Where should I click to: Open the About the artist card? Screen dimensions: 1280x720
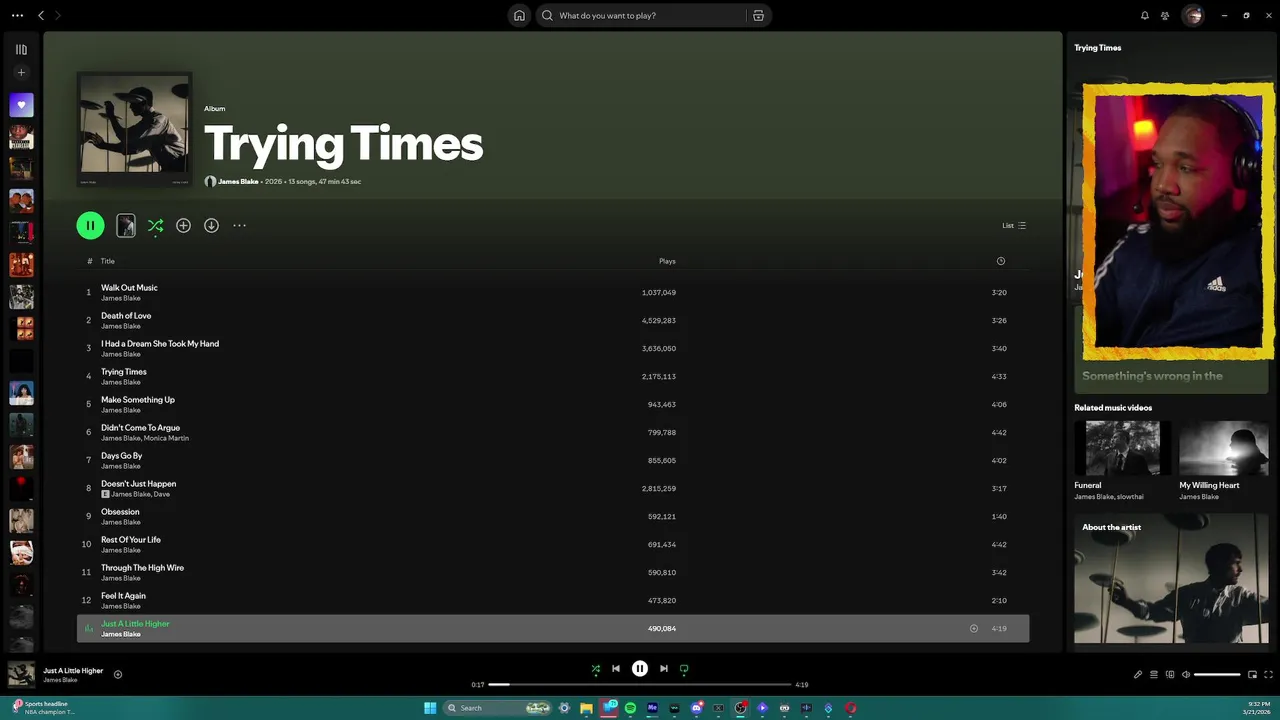(x=1171, y=579)
